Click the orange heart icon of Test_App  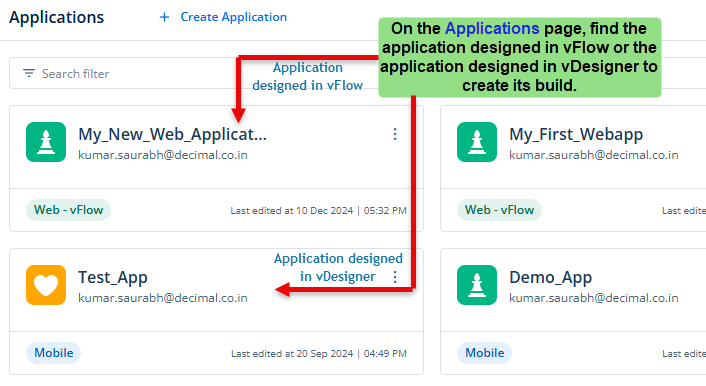click(x=46, y=285)
